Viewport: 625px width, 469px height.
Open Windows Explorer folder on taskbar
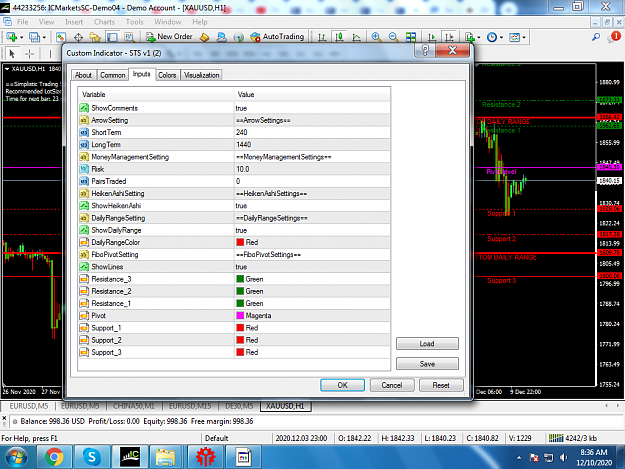[x=165, y=457]
